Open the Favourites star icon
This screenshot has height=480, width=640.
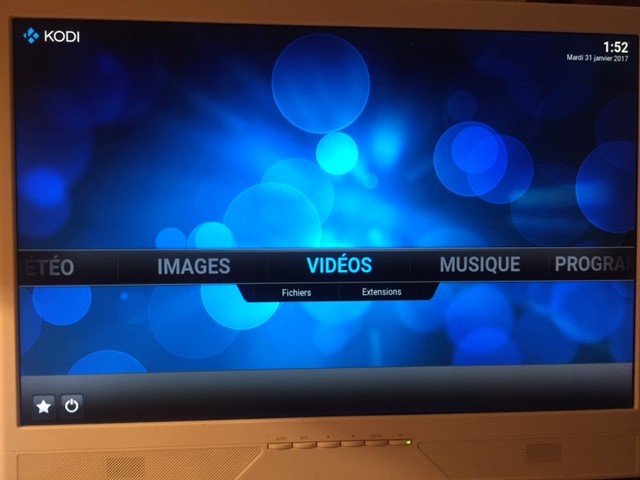[43, 406]
